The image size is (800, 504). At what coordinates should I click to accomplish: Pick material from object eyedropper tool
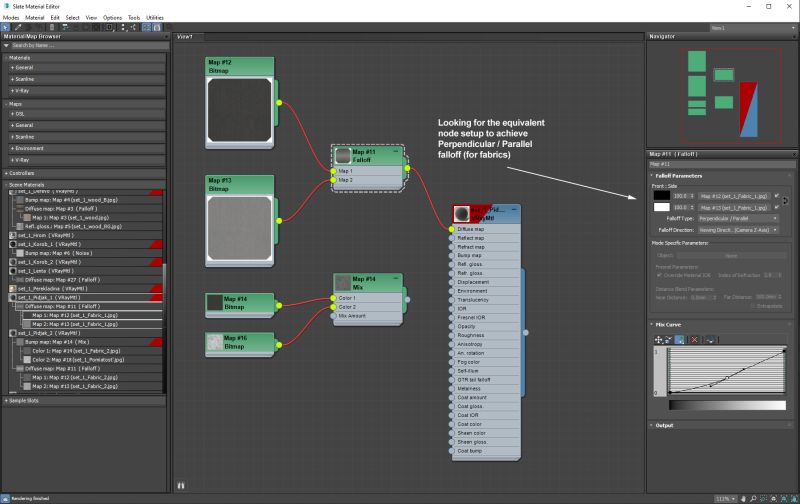pos(18,28)
